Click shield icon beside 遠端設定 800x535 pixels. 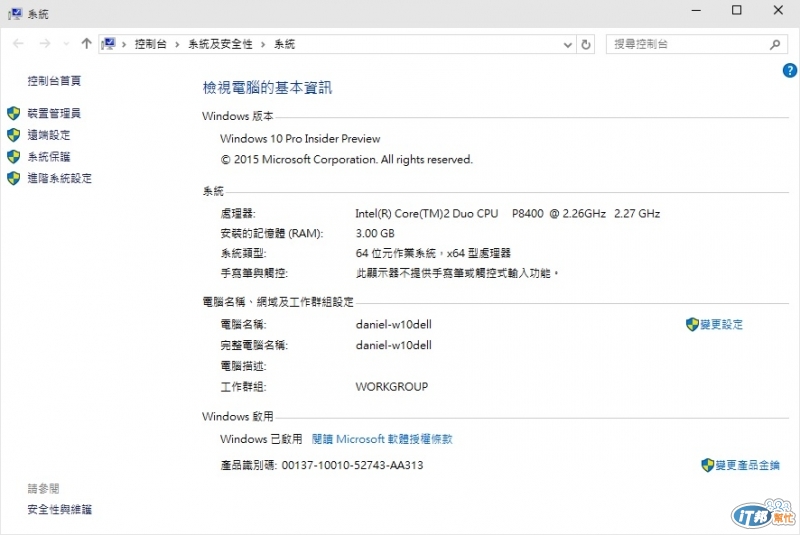pyautogui.click(x=13, y=135)
